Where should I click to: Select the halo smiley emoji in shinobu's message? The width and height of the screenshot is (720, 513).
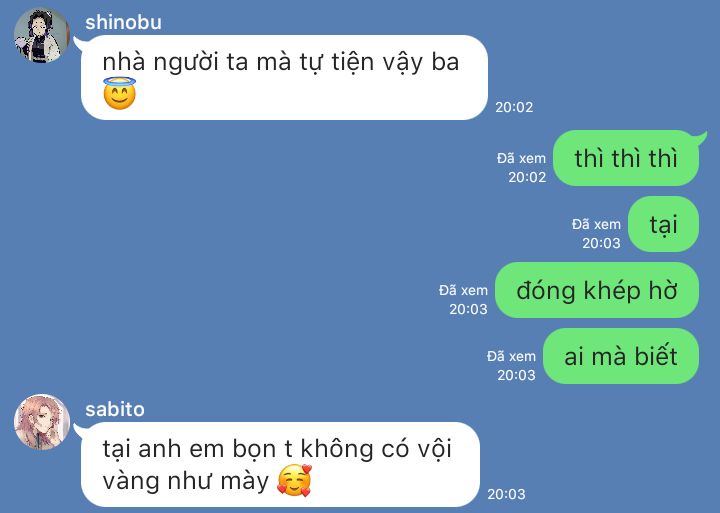[x=119, y=93]
